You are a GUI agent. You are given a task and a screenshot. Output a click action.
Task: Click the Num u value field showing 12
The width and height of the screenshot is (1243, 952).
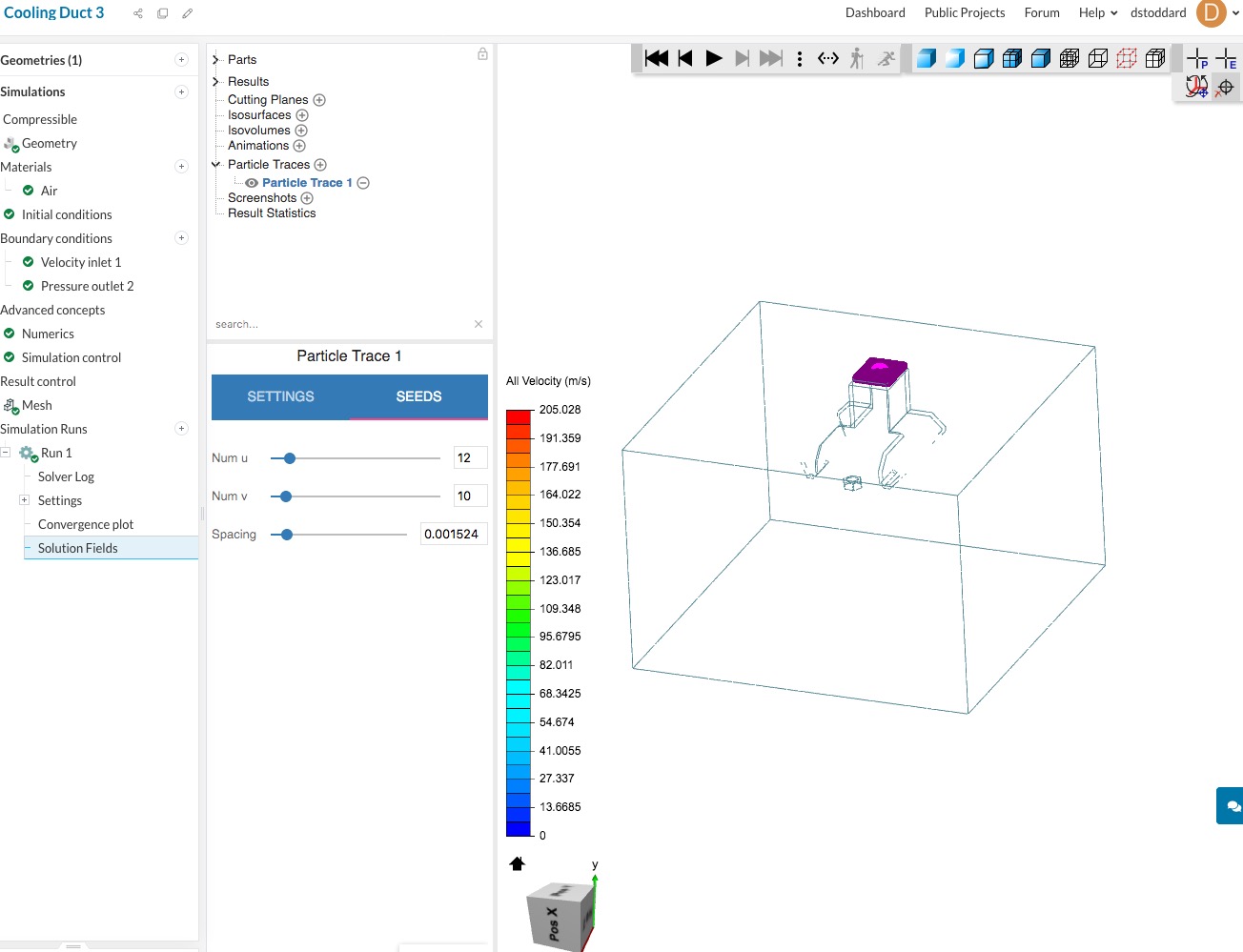point(470,457)
